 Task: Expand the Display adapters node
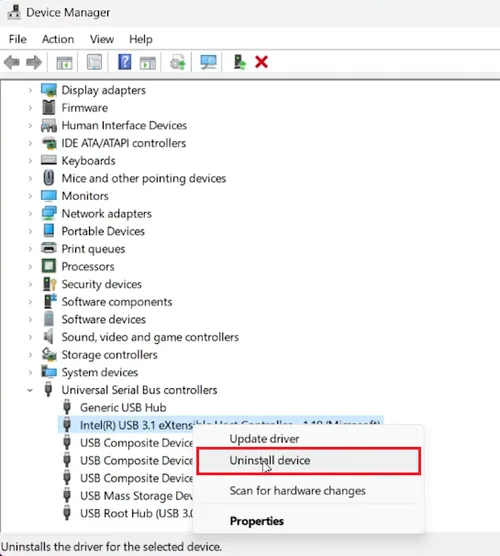(30, 90)
